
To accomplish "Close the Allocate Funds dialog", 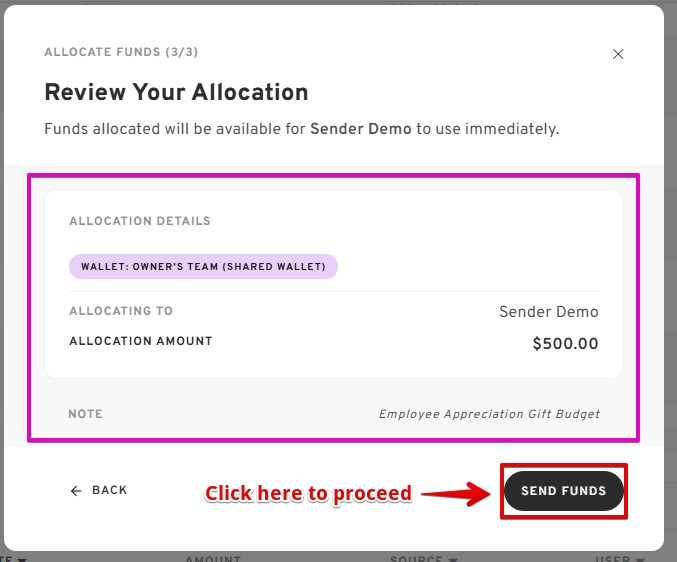I will tap(618, 54).
